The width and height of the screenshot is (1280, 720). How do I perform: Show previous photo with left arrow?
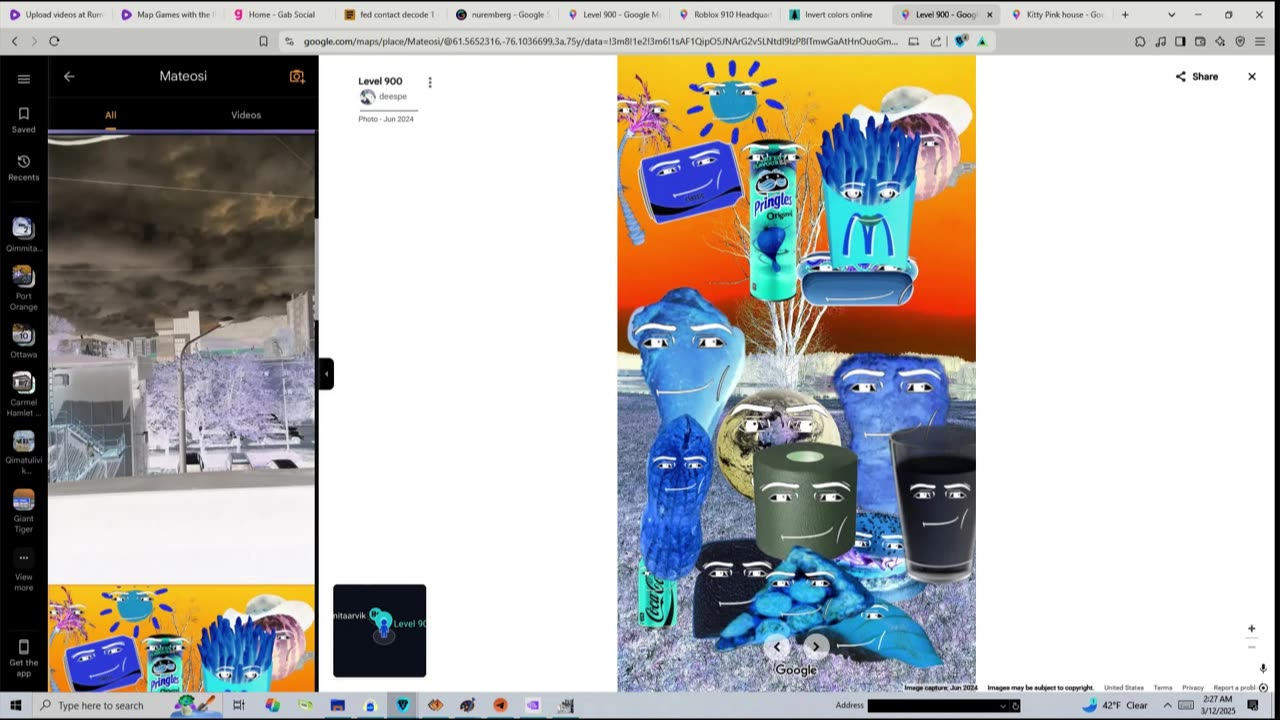777,646
